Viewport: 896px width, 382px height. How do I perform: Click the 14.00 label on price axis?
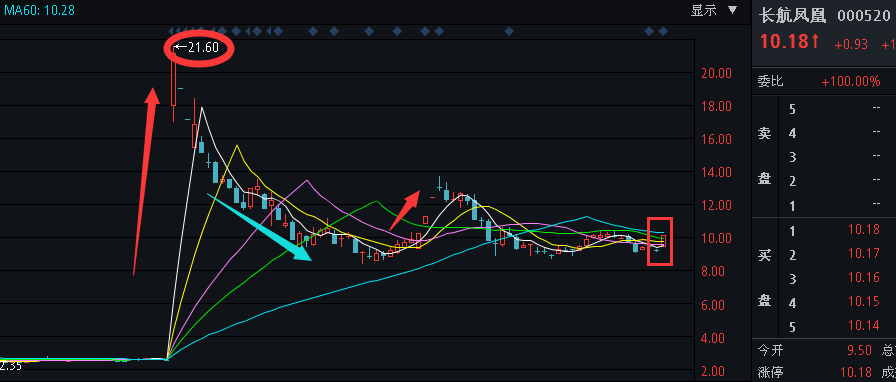(x=715, y=172)
